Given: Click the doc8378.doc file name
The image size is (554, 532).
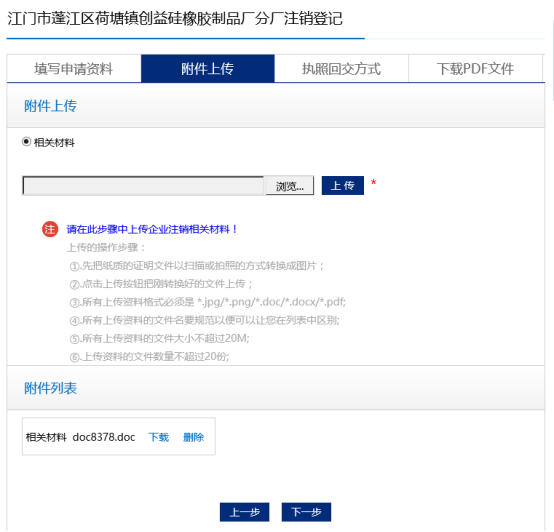Looking at the screenshot, I should (x=104, y=437).
